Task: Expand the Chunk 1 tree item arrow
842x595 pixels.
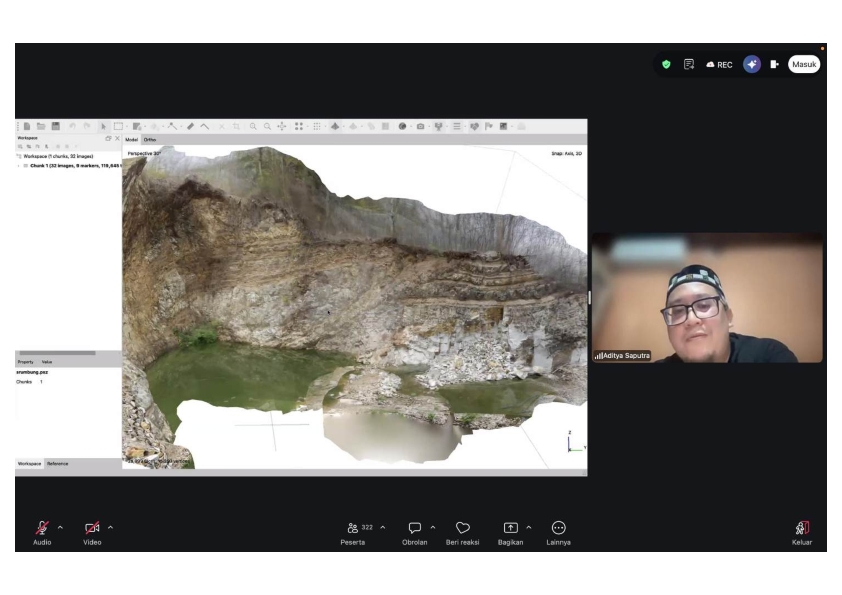Action: 19,166
